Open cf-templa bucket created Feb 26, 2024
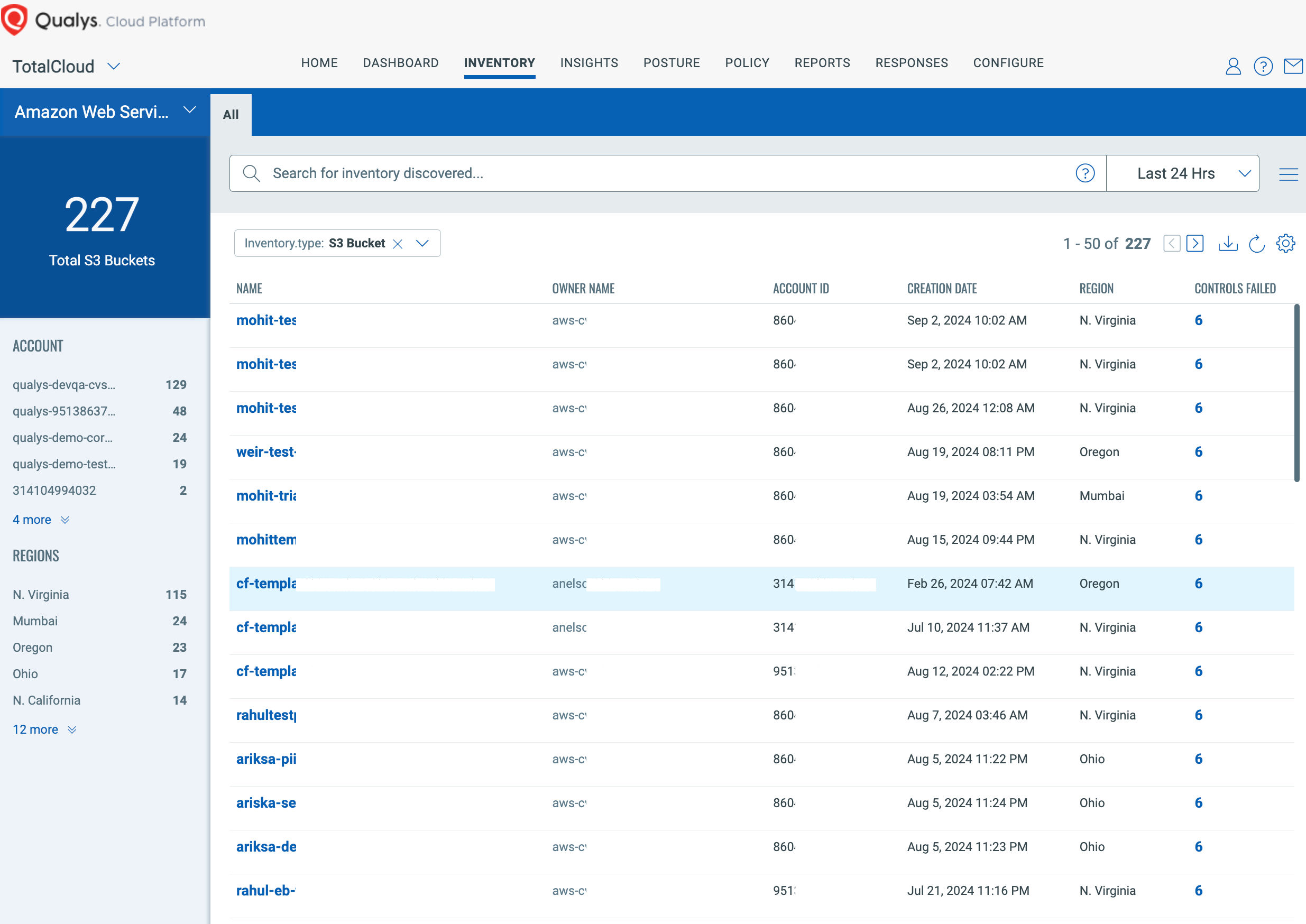Viewport: 1306px width, 924px height. click(266, 584)
